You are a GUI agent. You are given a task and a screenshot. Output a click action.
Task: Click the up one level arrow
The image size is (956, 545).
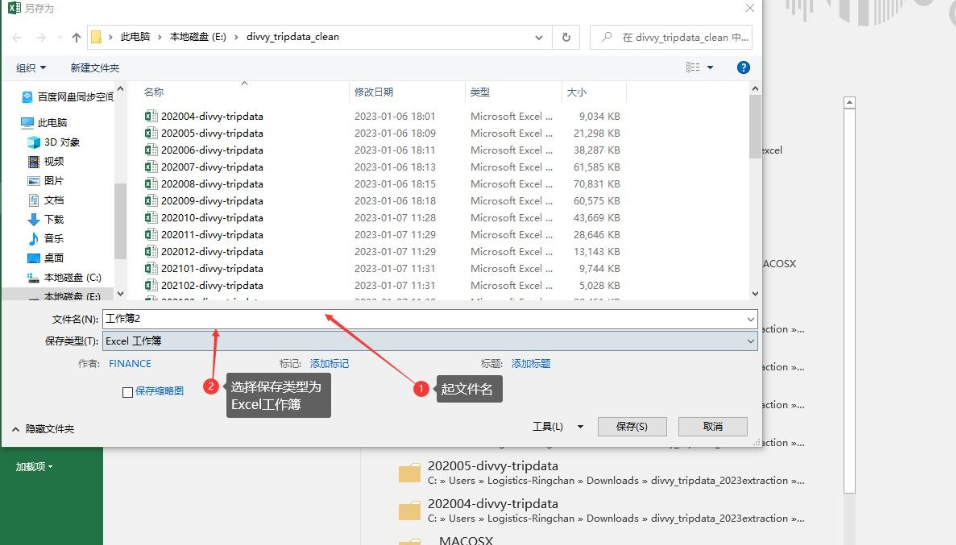tap(76, 37)
